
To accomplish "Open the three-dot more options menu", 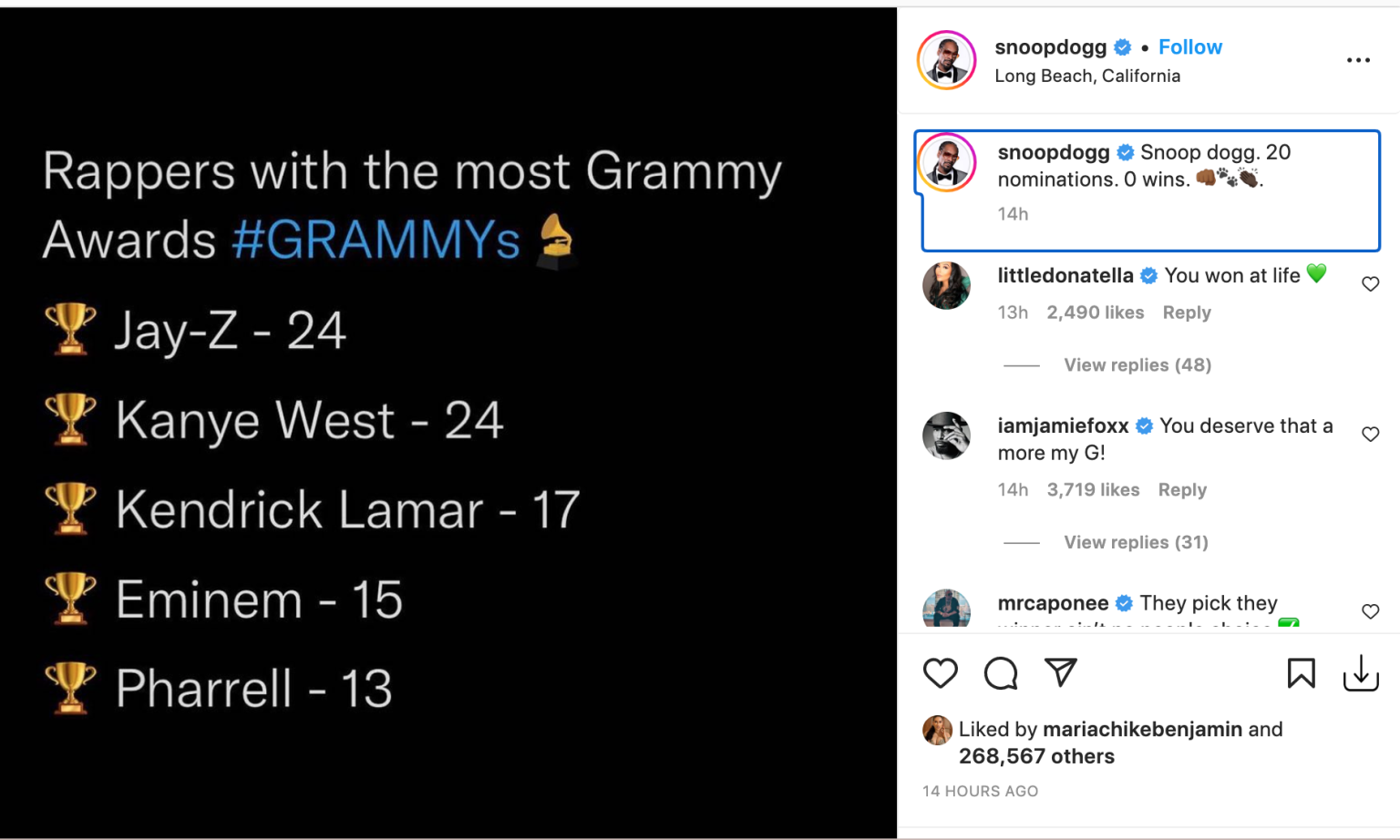I will [1358, 60].
